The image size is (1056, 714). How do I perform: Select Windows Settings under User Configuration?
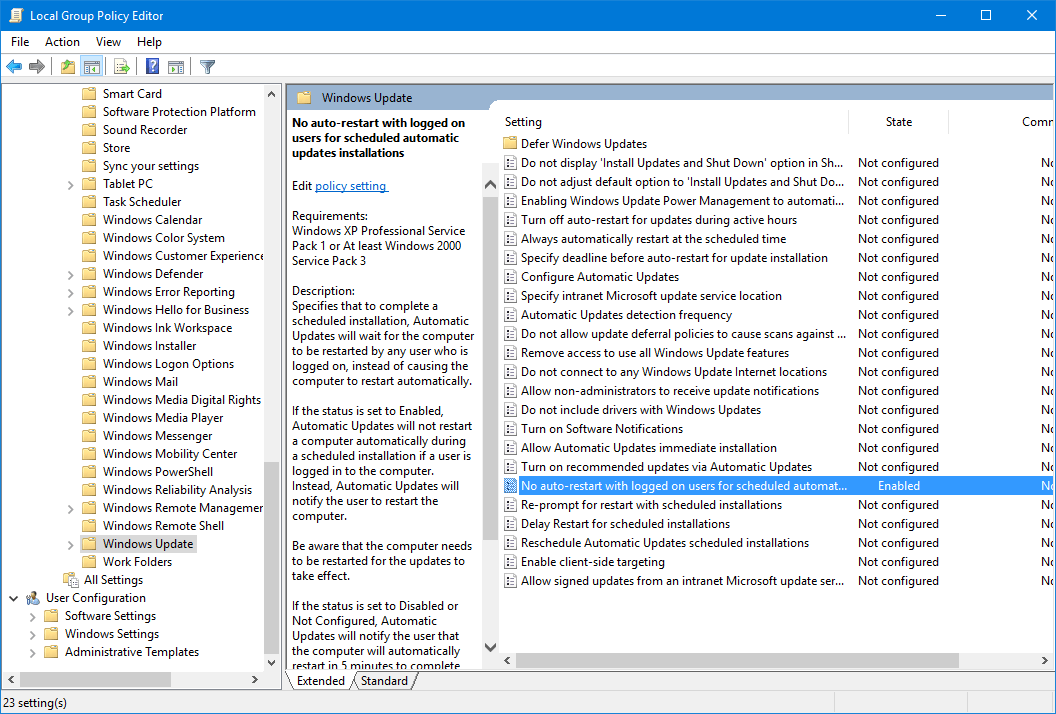click(112, 634)
